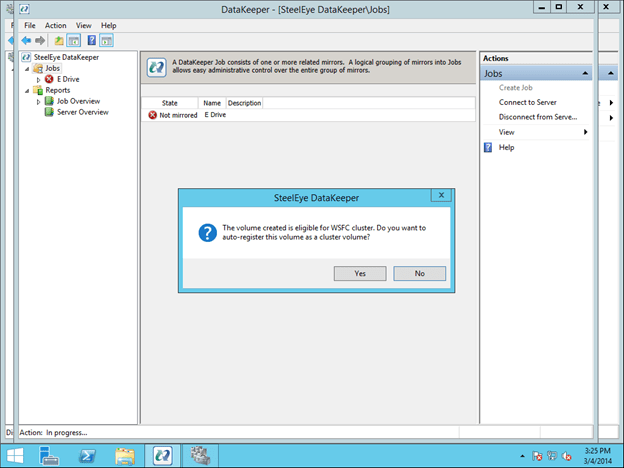Select Server Overview in the tree
Image resolution: width=624 pixels, height=468 pixels.
[82, 112]
